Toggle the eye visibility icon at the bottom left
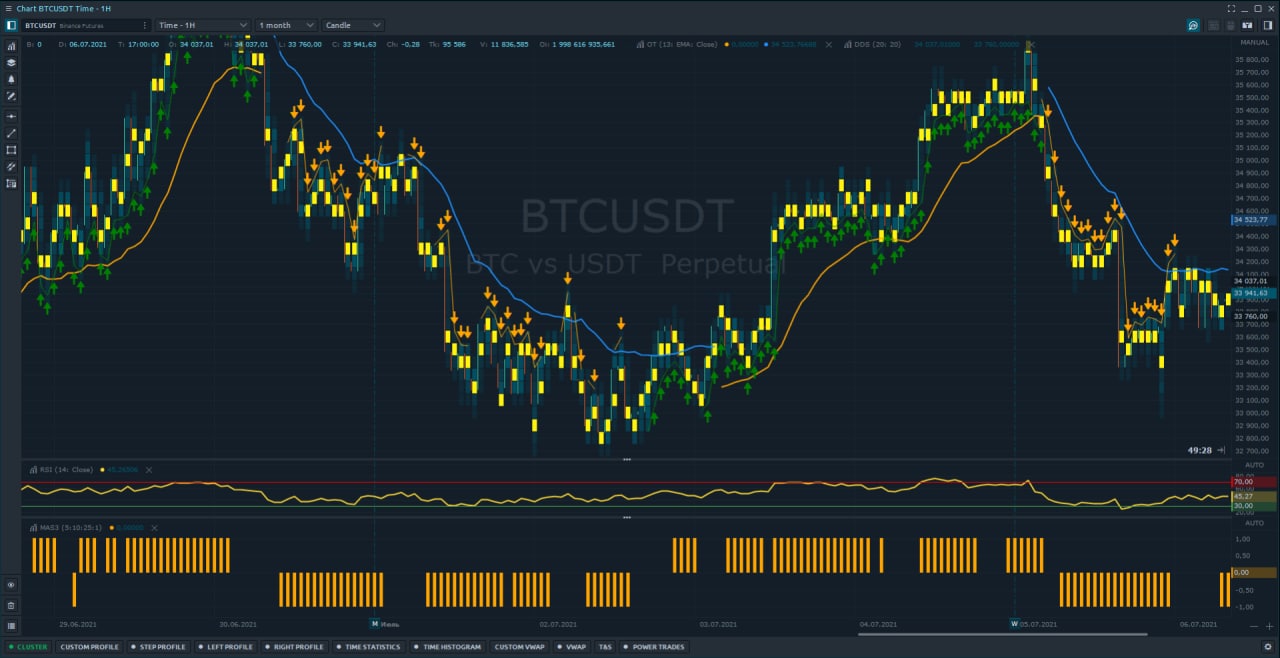 point(11,585)
